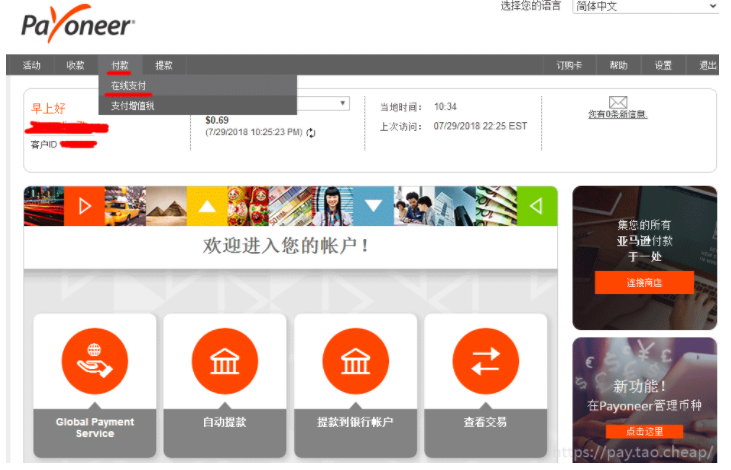
Task: Click the last visit time 07/29/2018 22:25 EST
Action: click(x=480, y=126)
